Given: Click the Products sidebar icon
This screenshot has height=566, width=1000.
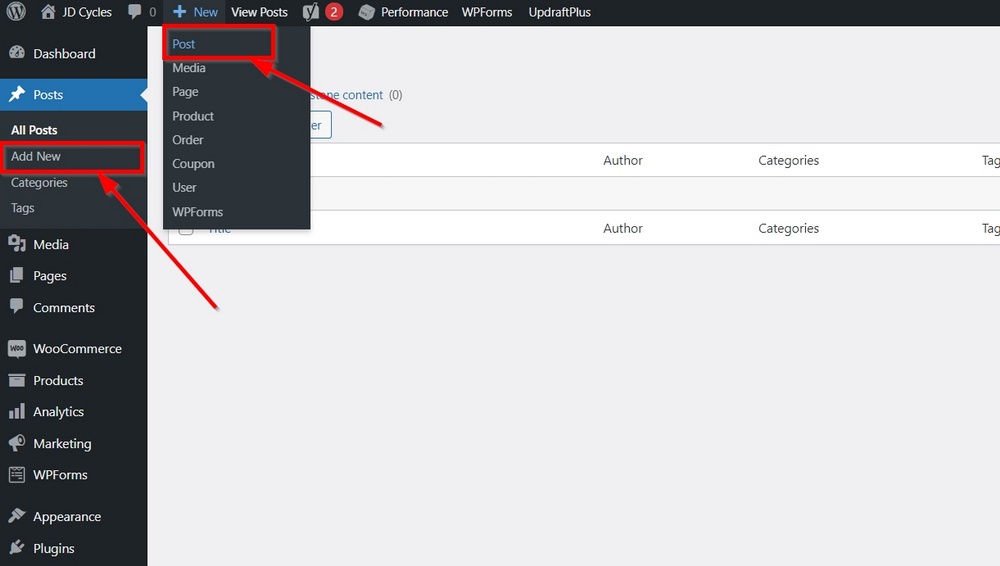Looking at the screenshot, I should coord(17,380).
